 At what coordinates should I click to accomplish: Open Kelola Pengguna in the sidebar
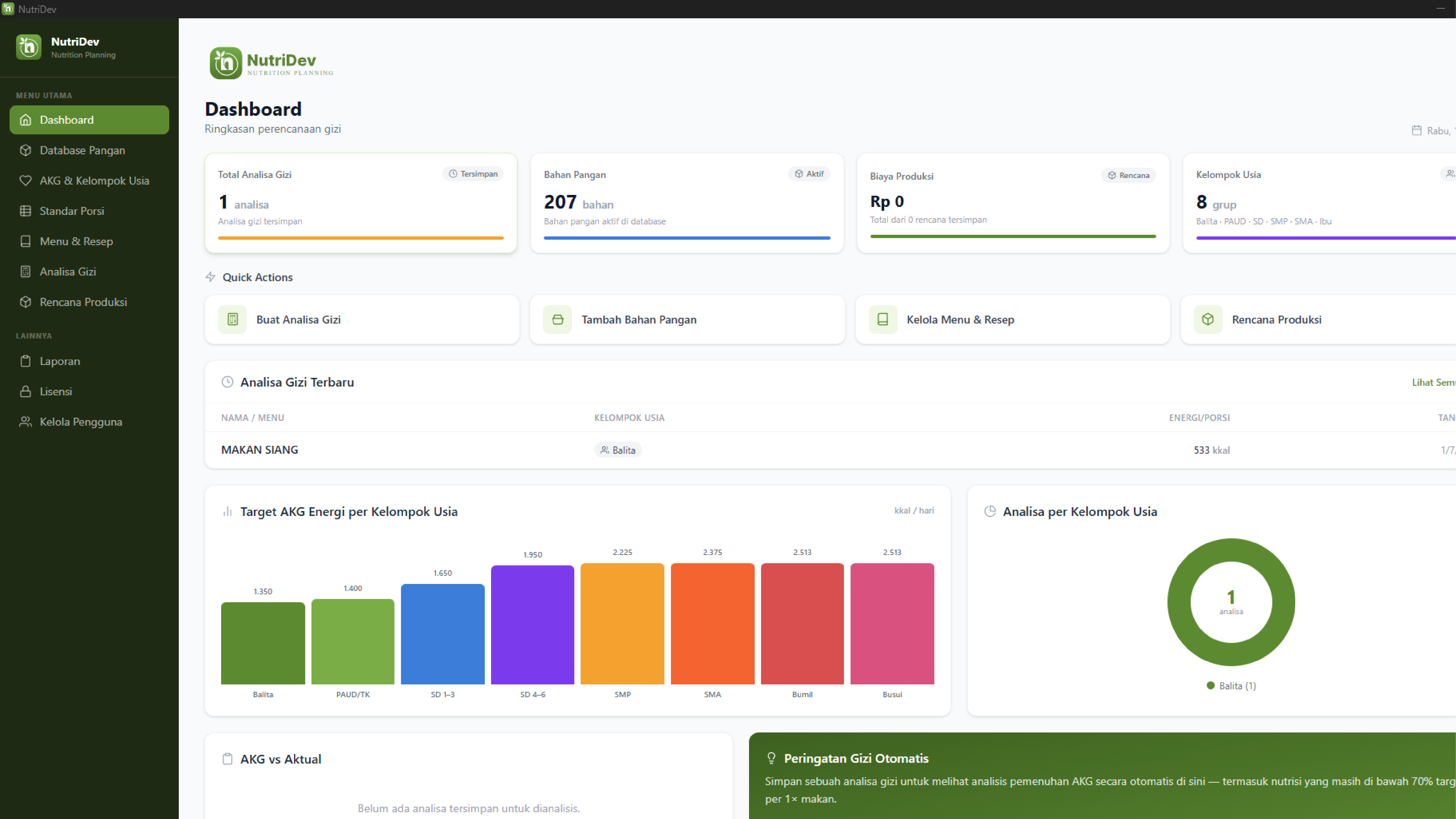click(89, 422)
